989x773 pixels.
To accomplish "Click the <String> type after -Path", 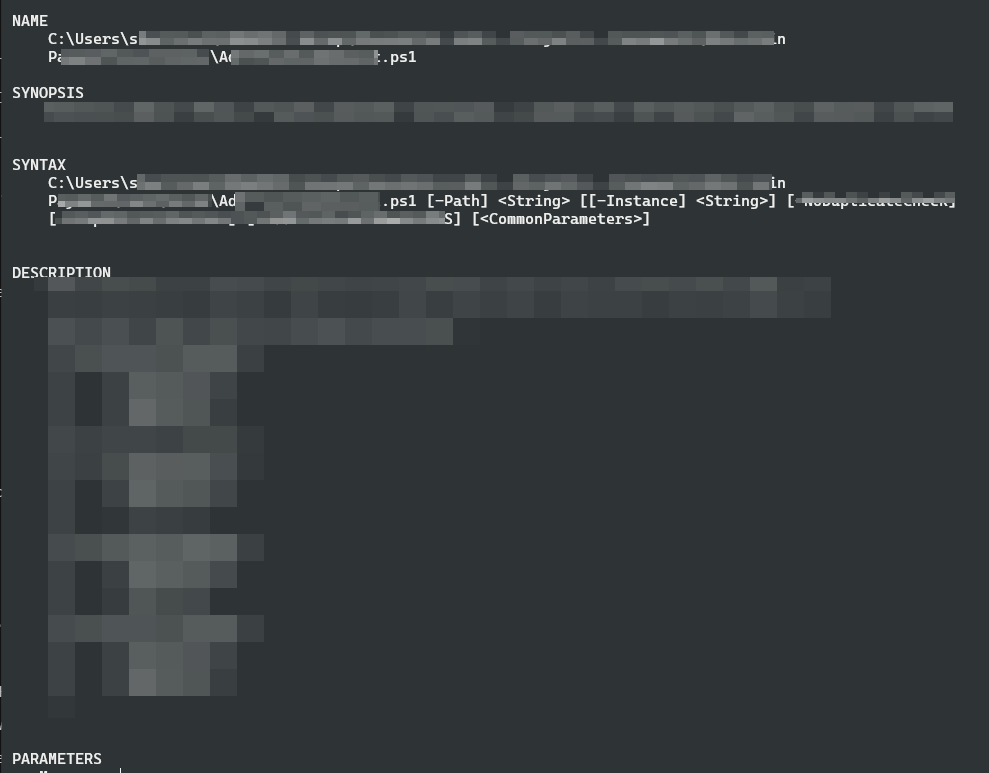I will point(534,201).
